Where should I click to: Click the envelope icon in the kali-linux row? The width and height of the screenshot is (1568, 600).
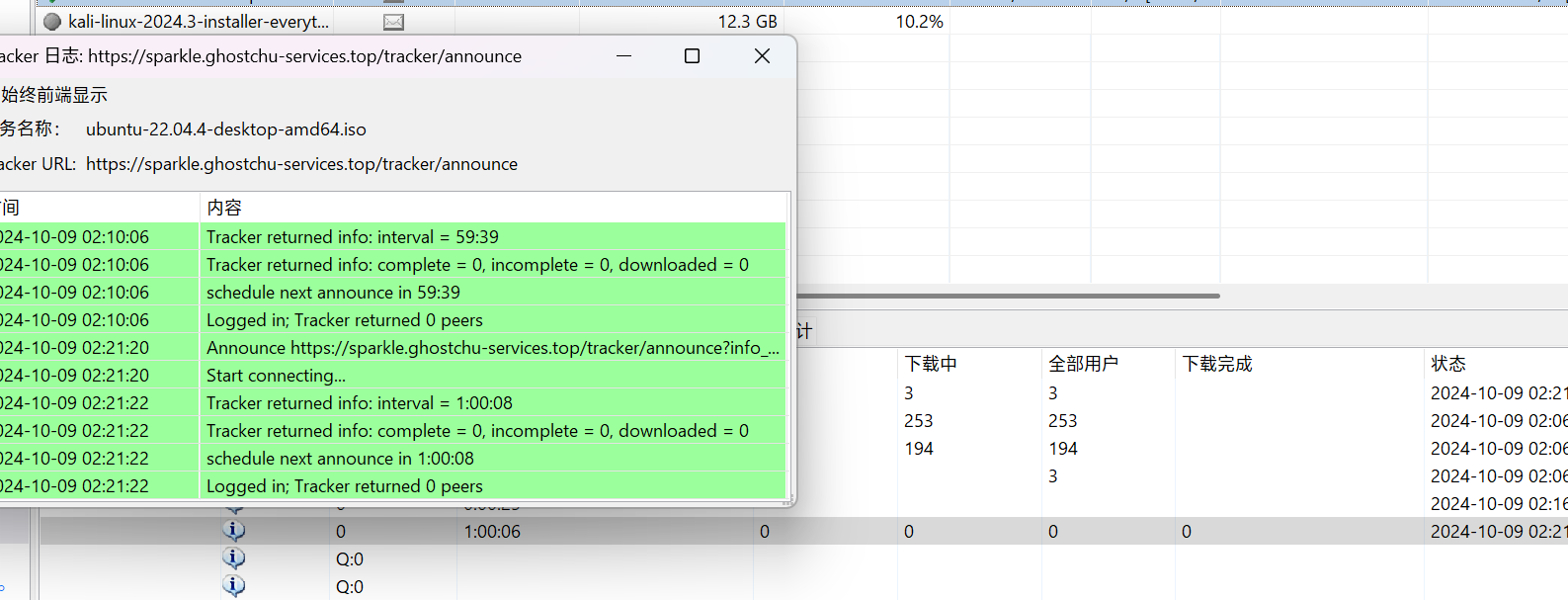point(393,22)
